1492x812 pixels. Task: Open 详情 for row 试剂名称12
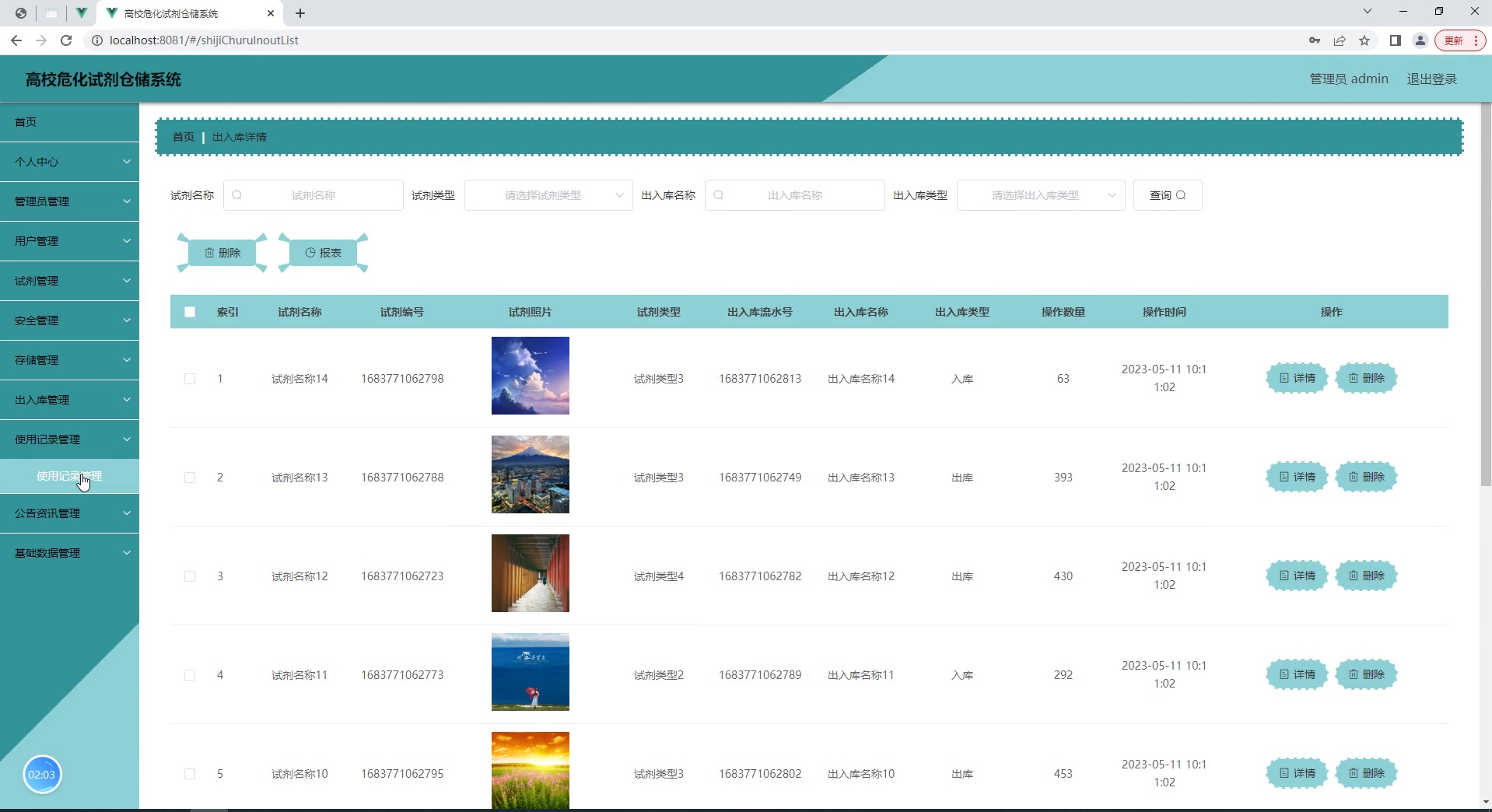click(1297, 576)
